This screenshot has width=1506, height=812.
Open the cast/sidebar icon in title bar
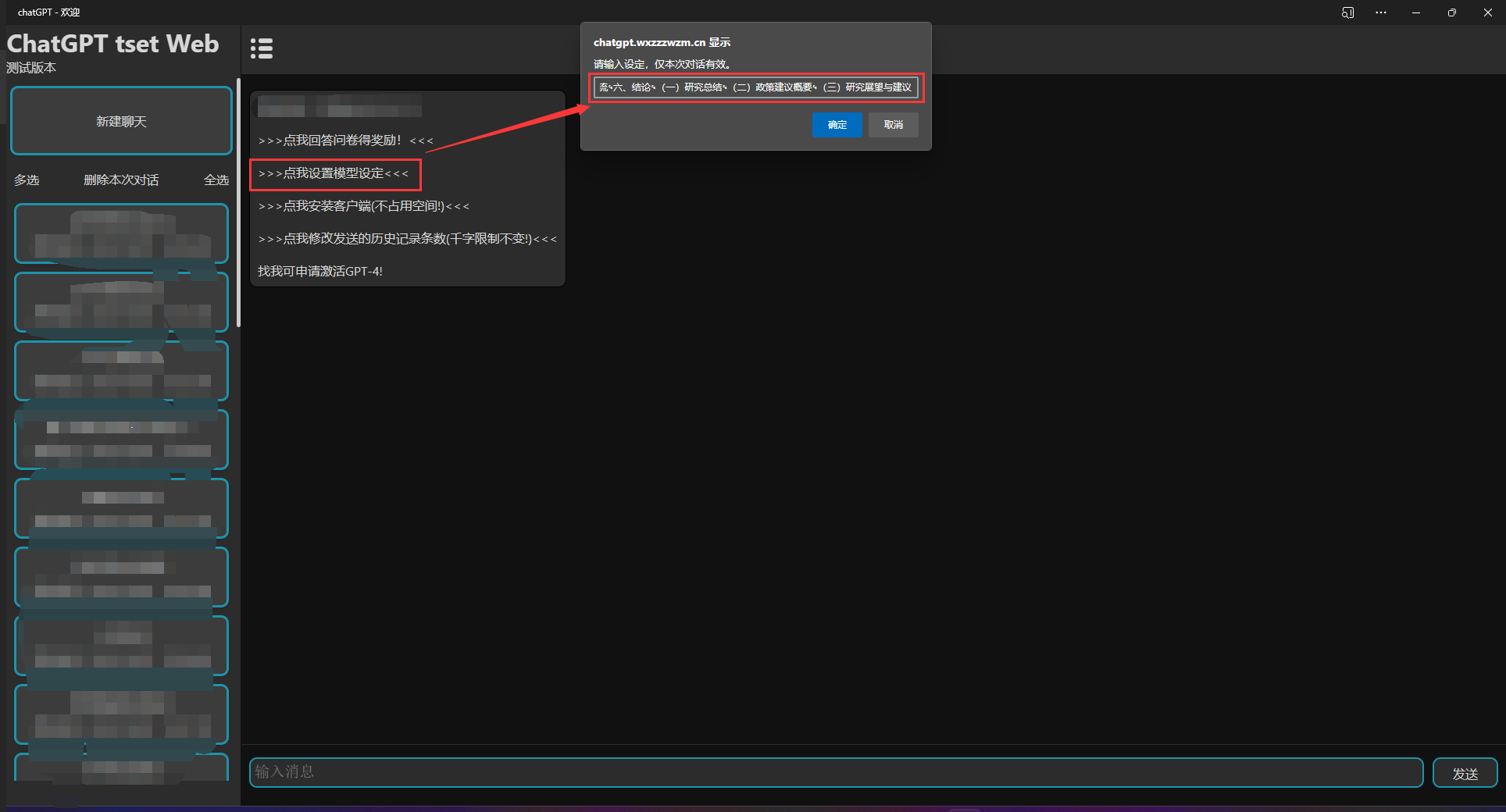(1347, 12)
